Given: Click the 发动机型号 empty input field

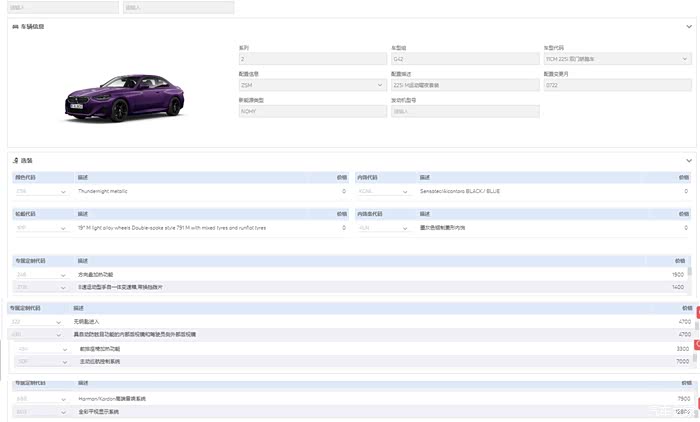Looking at the screenshot, I should pyautogui.click(x=465, y=111).
